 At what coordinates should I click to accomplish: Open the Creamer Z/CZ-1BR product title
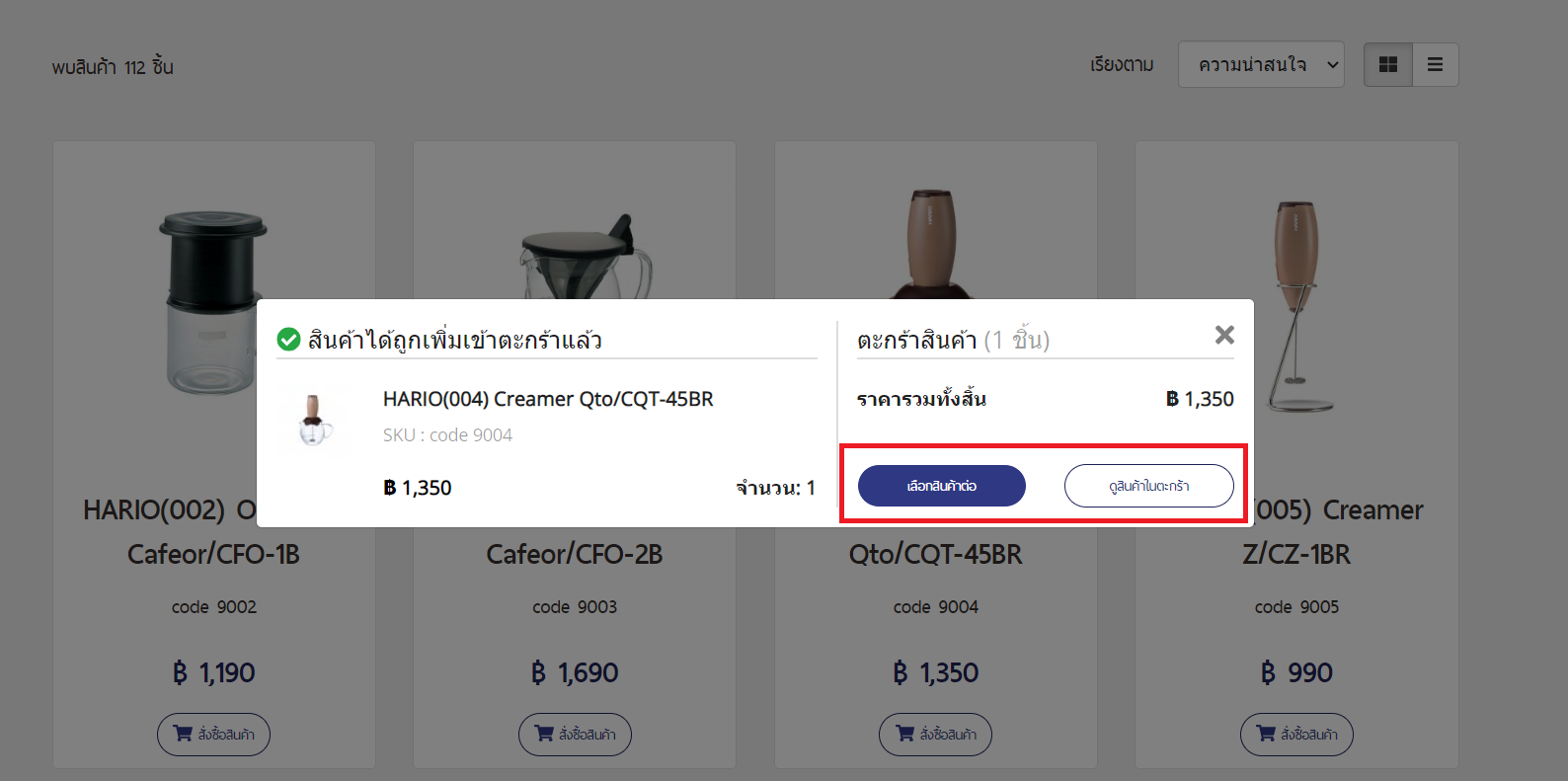pyautogui.click(x=1295, y=554)
